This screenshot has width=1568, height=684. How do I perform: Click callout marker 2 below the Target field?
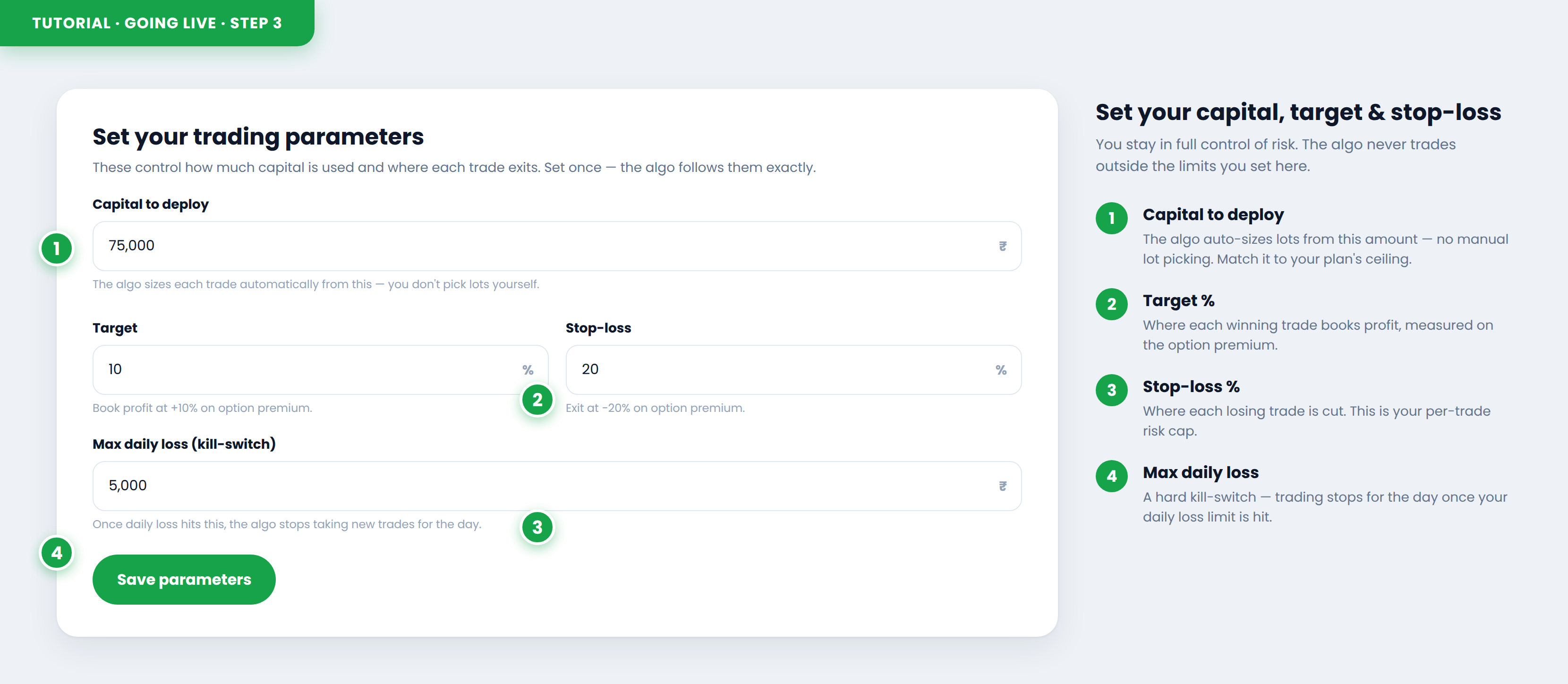[537, 400]
